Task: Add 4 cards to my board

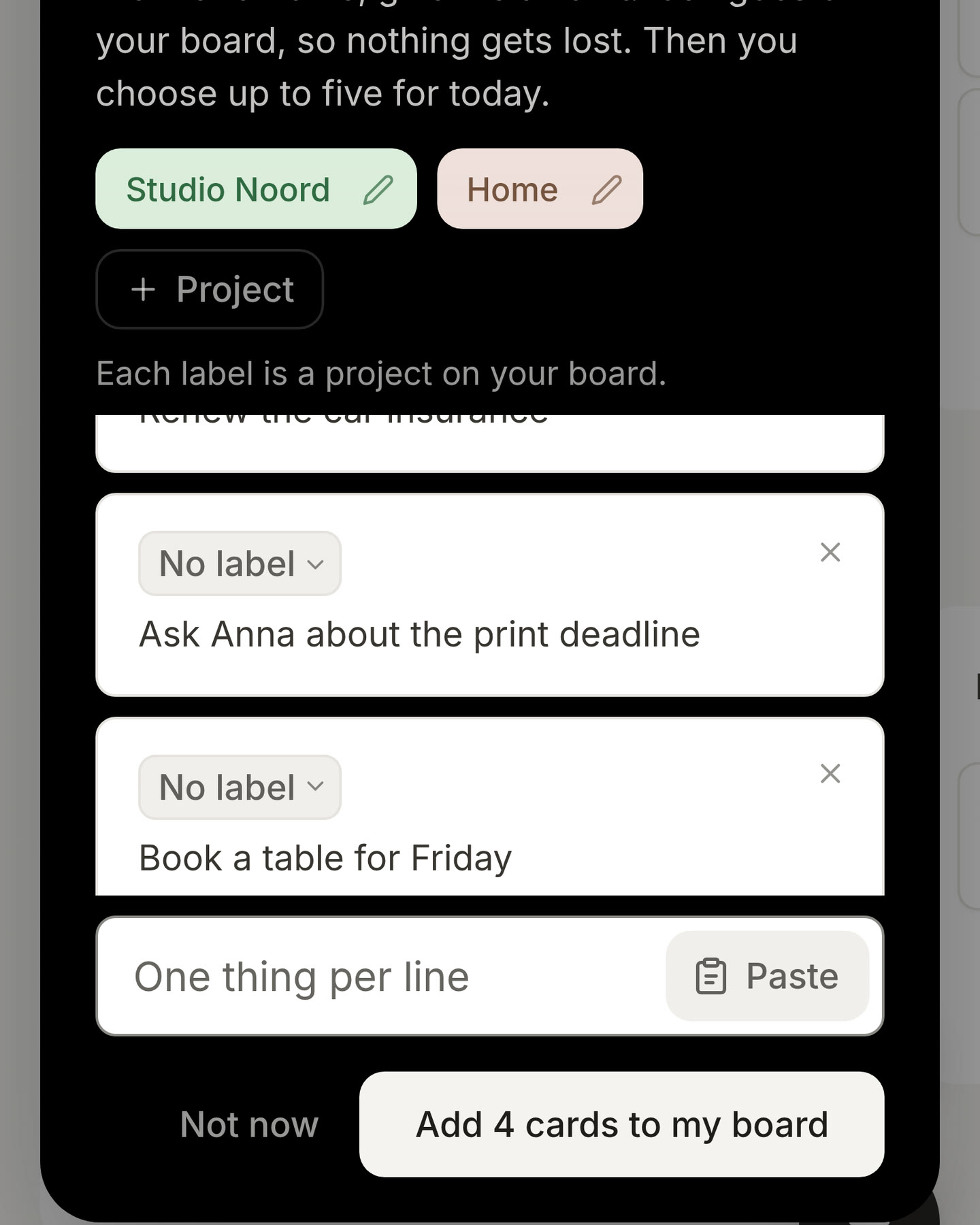Action: click(621, 1124)
